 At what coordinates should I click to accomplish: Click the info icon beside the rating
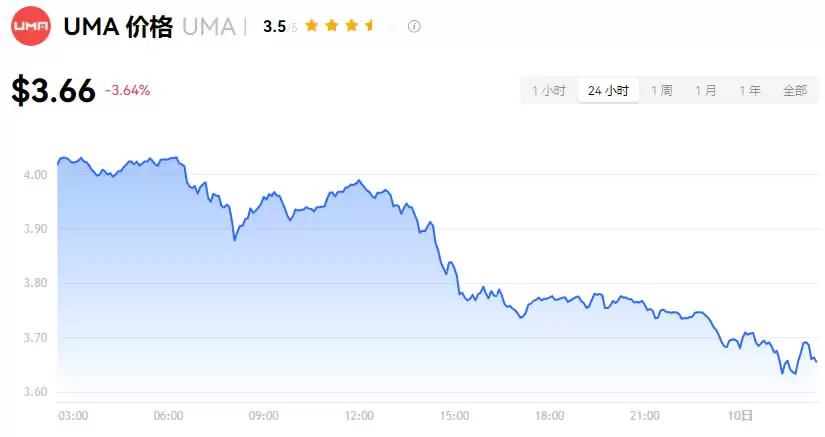[x=414, y=26]
